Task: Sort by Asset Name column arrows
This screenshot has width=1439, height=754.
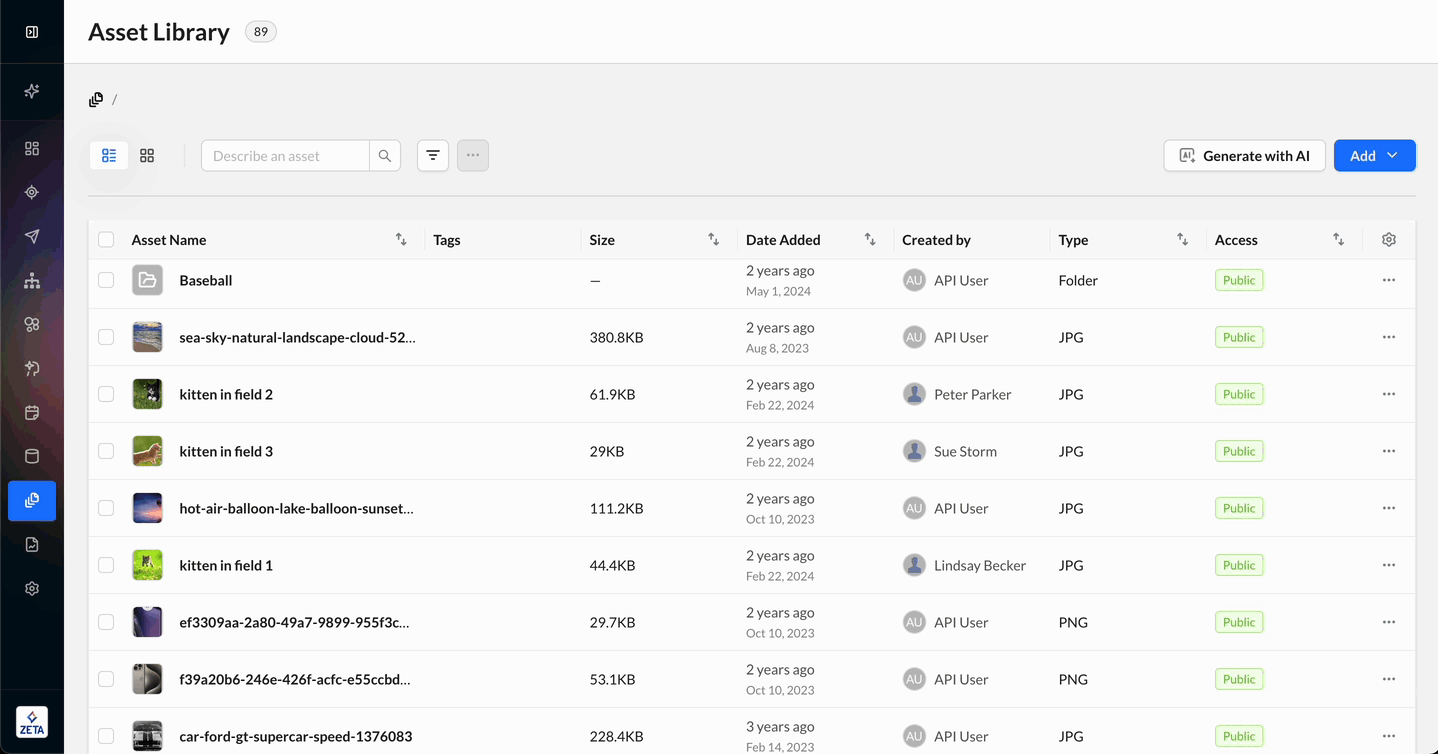Action: click(401, 240)
